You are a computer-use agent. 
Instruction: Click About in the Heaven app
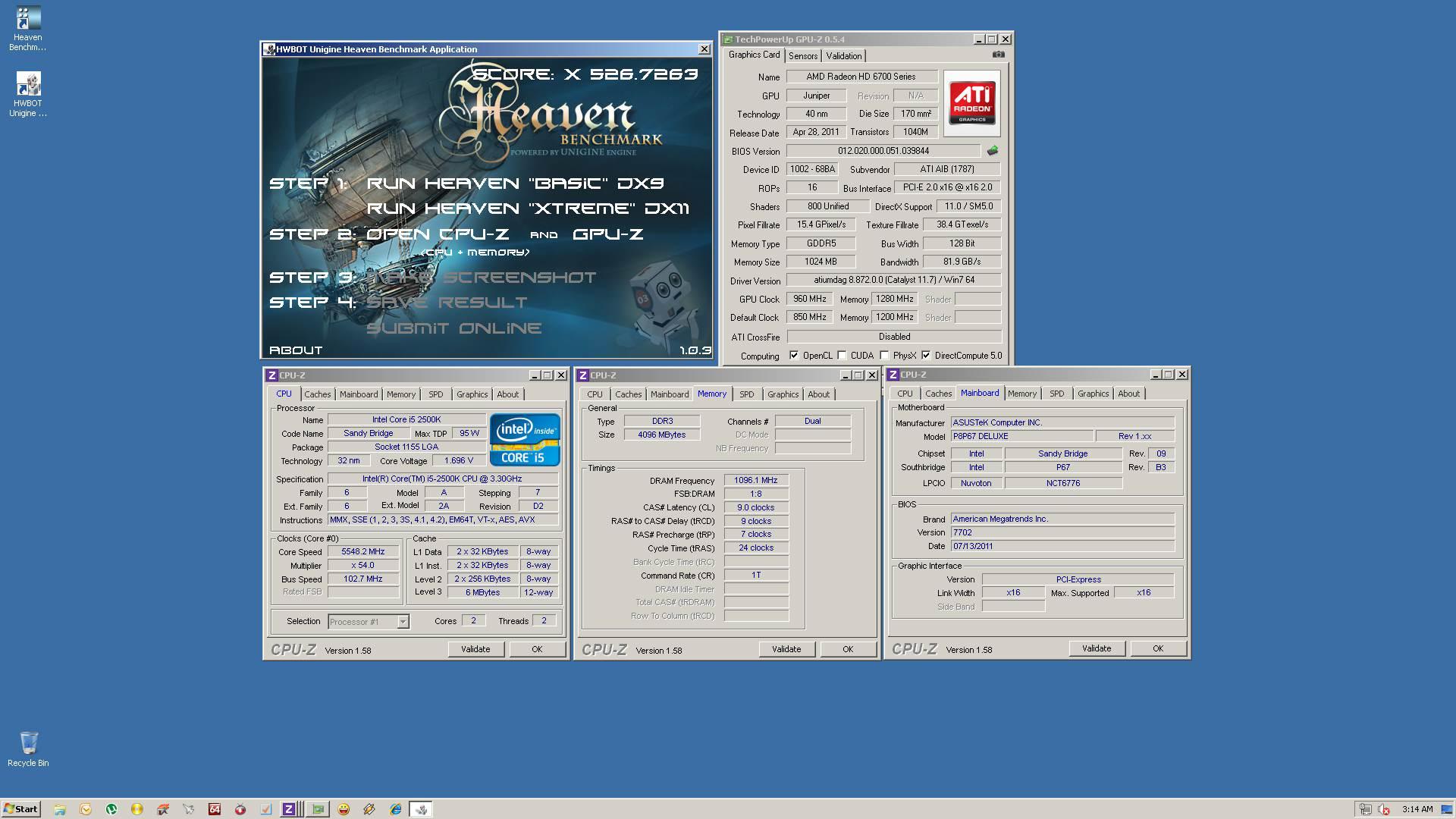296,350
